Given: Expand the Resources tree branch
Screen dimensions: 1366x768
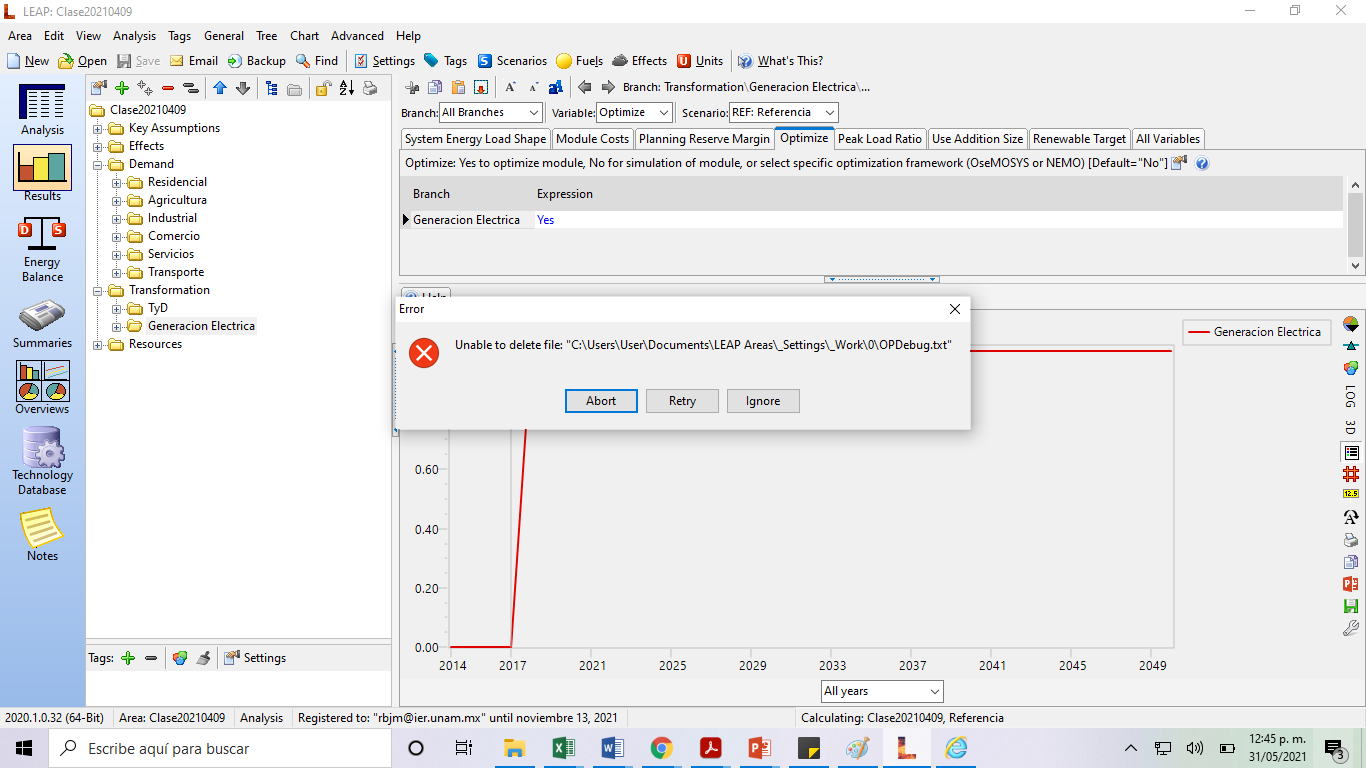Looking at the screenshot, I should click(x=98, y=344).
